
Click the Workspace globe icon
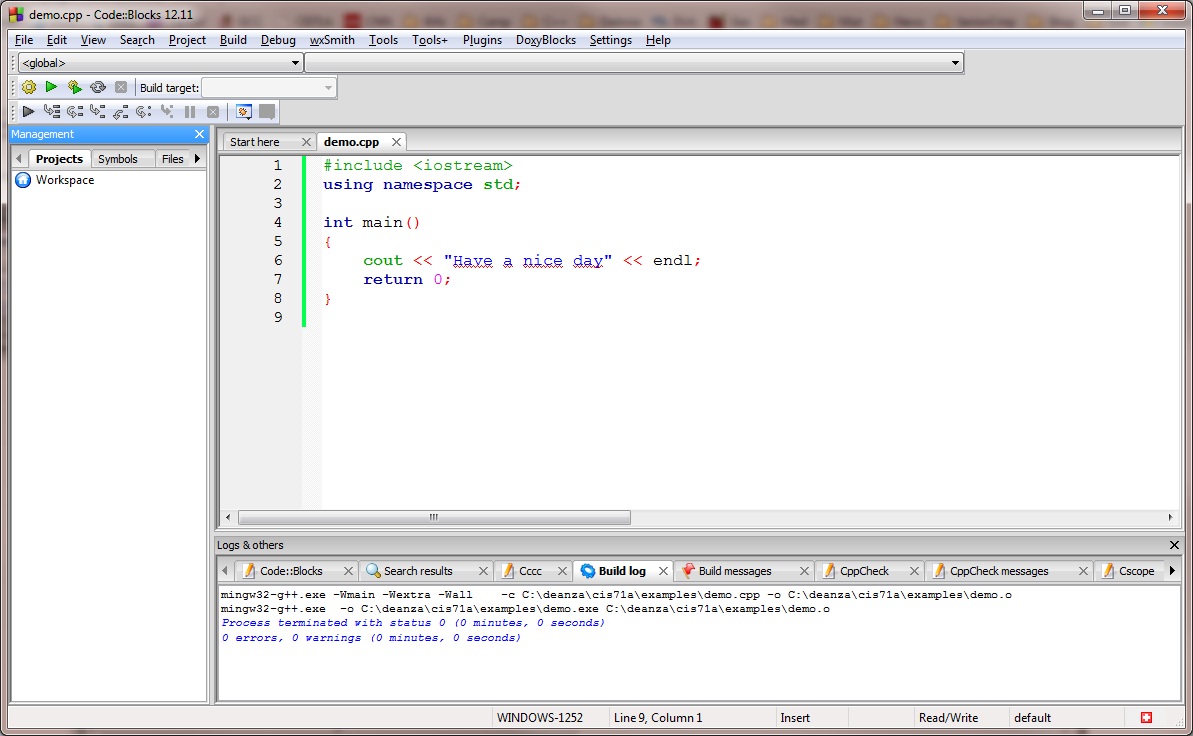23,180
